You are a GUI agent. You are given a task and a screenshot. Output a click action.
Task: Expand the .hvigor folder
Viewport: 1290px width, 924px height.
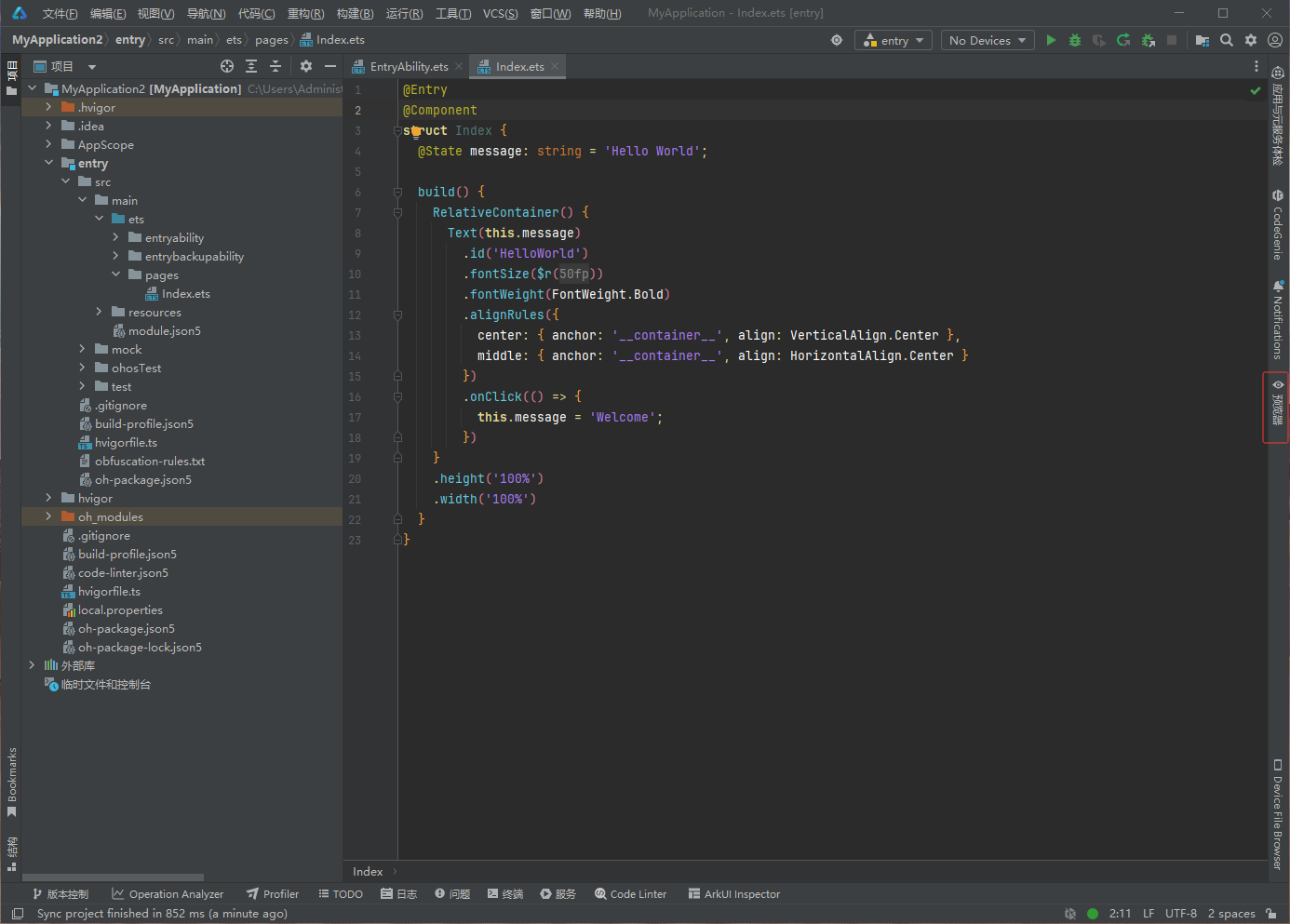(48, 107)
